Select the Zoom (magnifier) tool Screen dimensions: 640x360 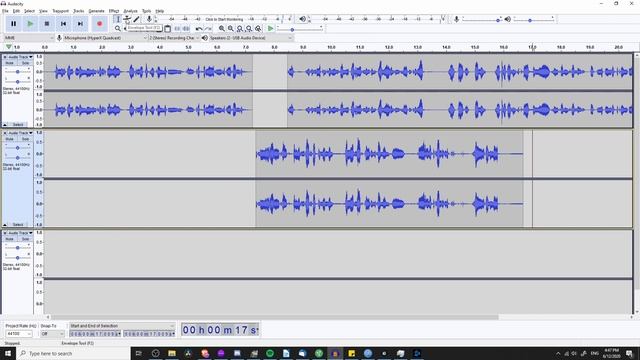coord(118,29)
